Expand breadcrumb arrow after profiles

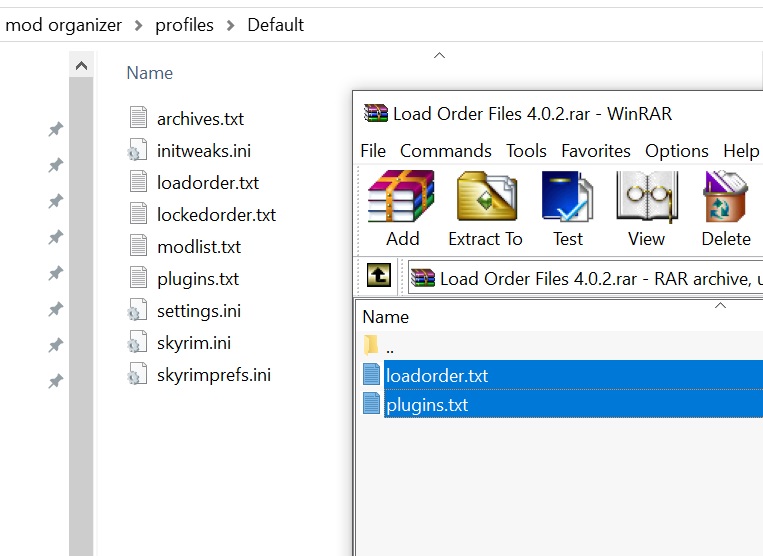point(231,25)
